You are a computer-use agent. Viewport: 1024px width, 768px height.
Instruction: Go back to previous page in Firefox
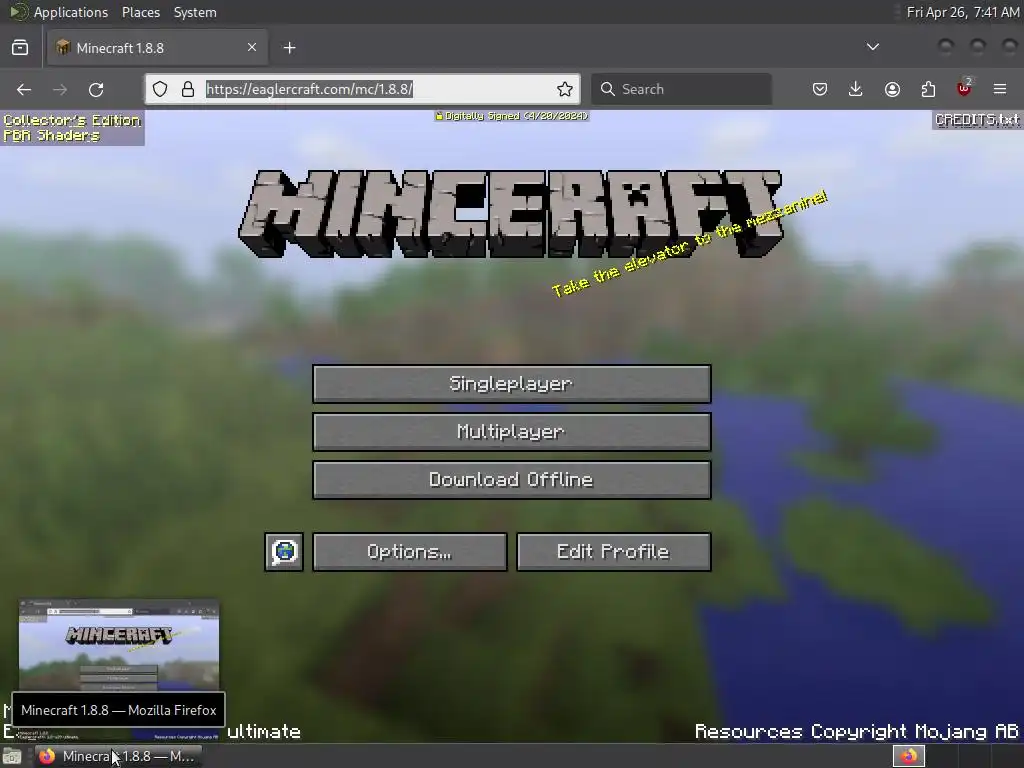(x=24, y=89)
